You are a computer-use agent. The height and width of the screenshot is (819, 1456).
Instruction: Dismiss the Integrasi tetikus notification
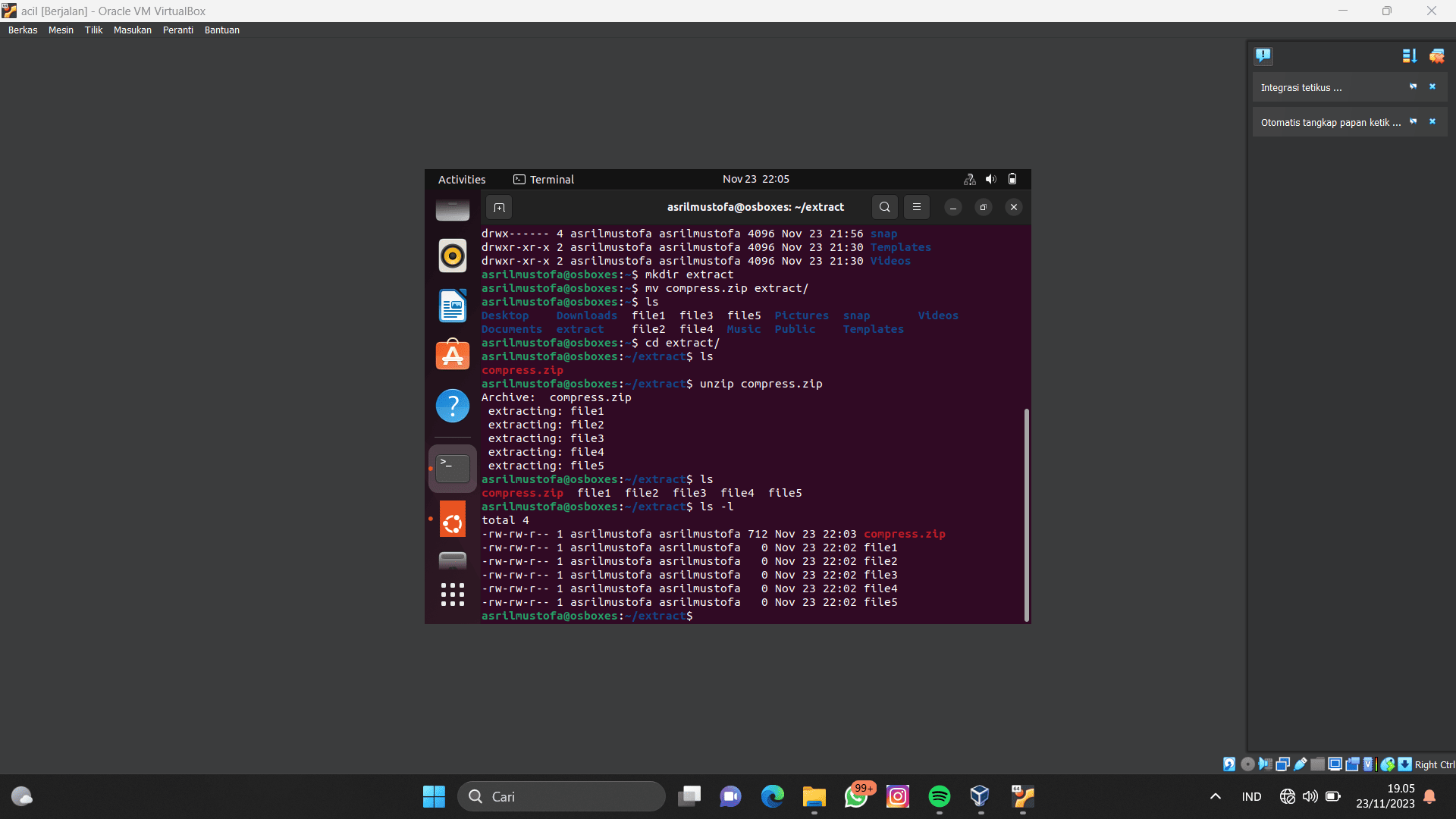point(1432,86)
